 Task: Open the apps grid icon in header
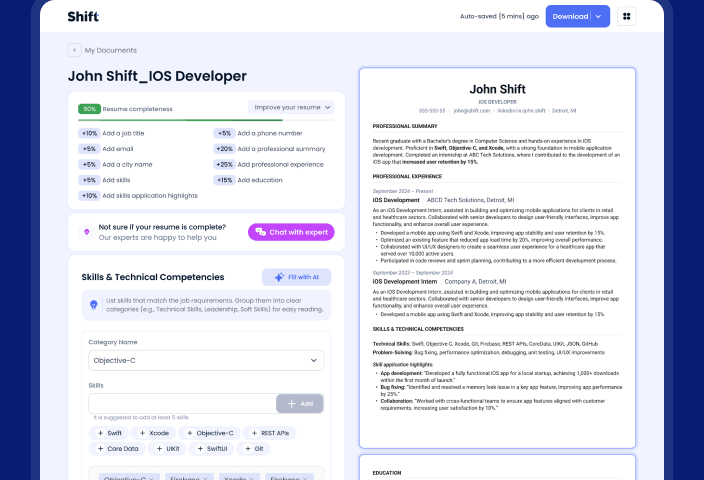(x=626, y=17)
